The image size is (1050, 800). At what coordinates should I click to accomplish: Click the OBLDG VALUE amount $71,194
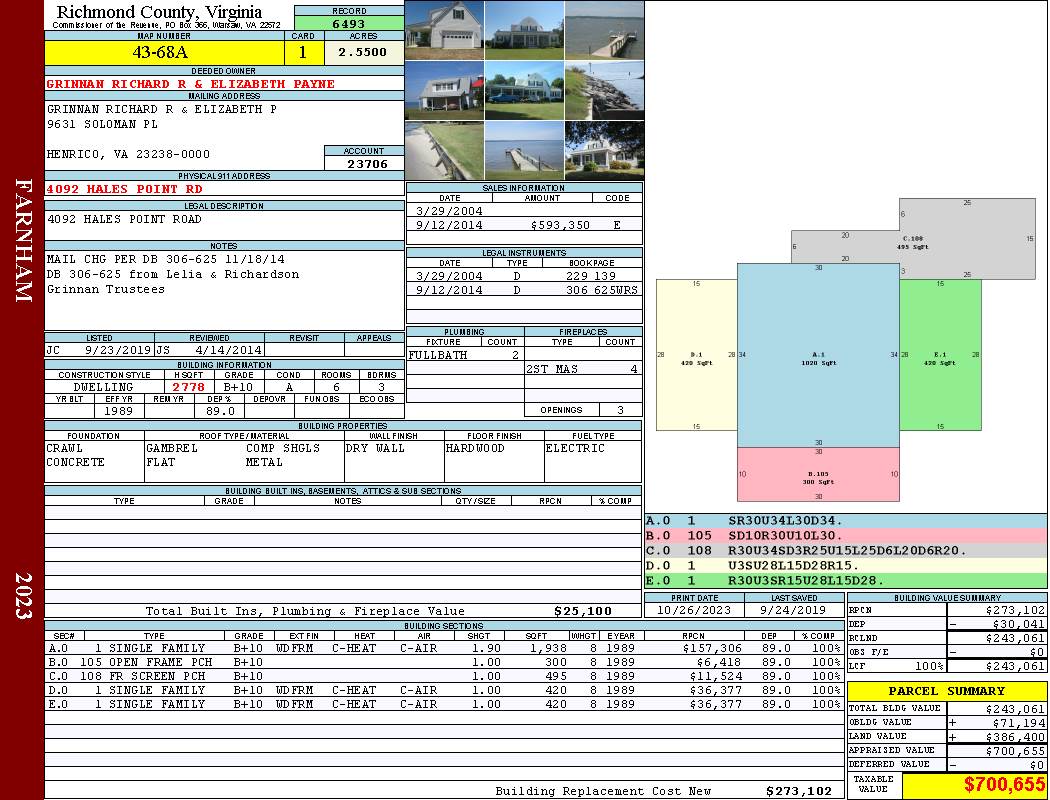(1015, 722)
